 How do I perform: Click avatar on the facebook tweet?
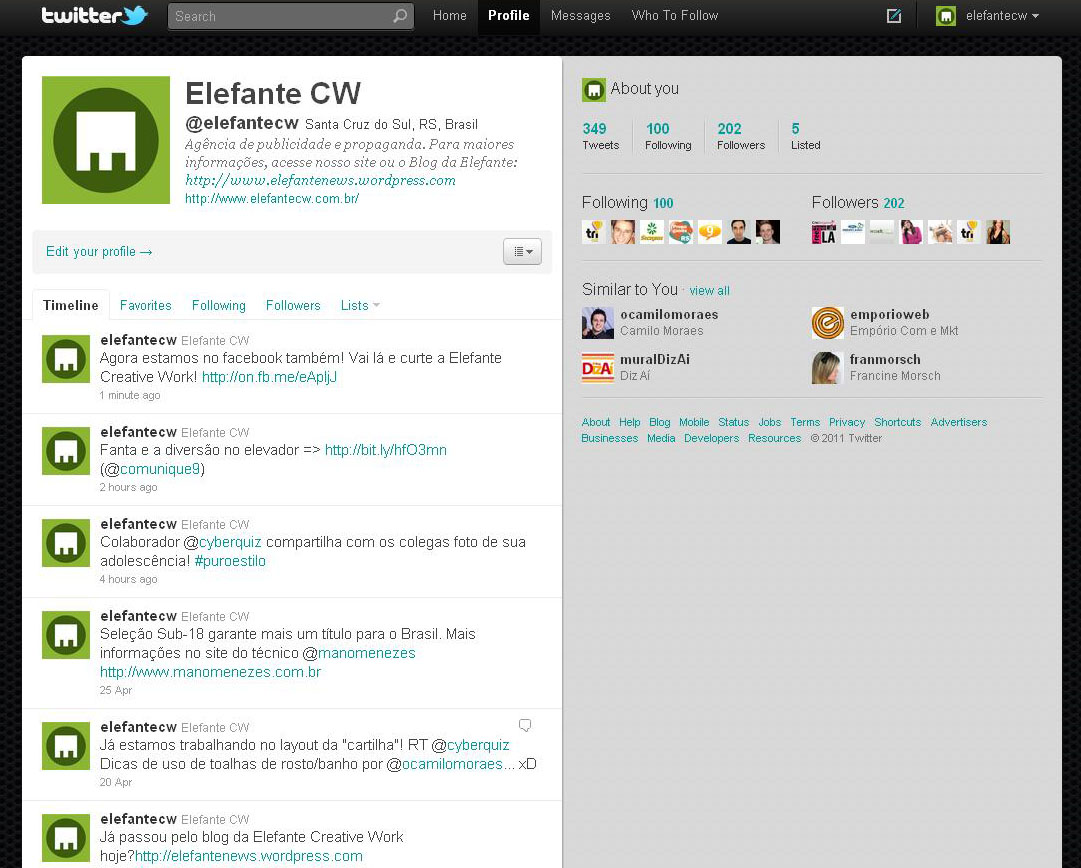(66, 359)
